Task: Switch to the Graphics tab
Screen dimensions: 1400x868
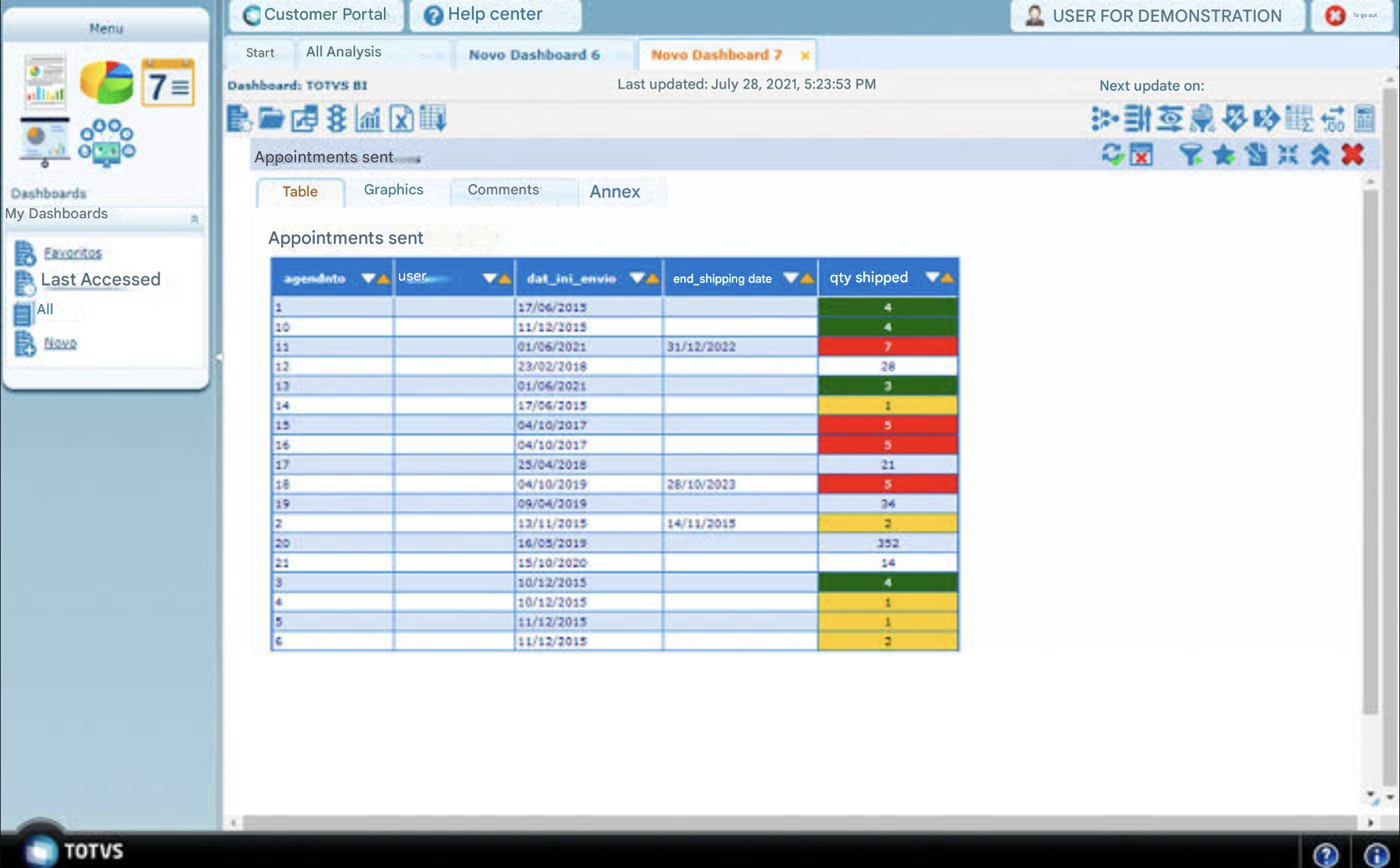Action: click(x=393, y=190)
